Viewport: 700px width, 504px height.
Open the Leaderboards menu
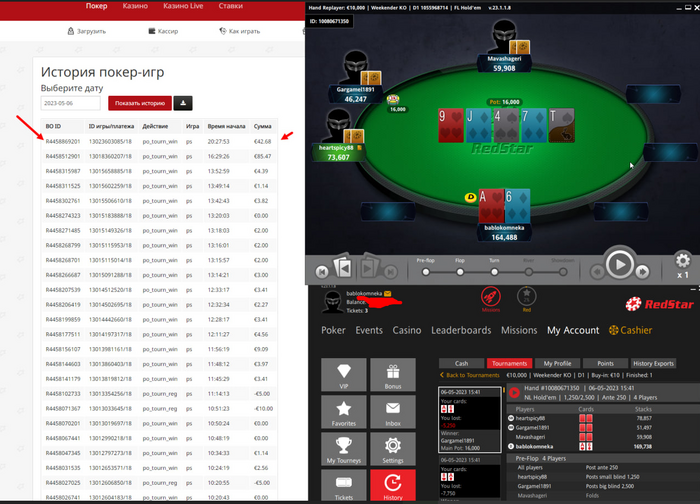(461, 330)
